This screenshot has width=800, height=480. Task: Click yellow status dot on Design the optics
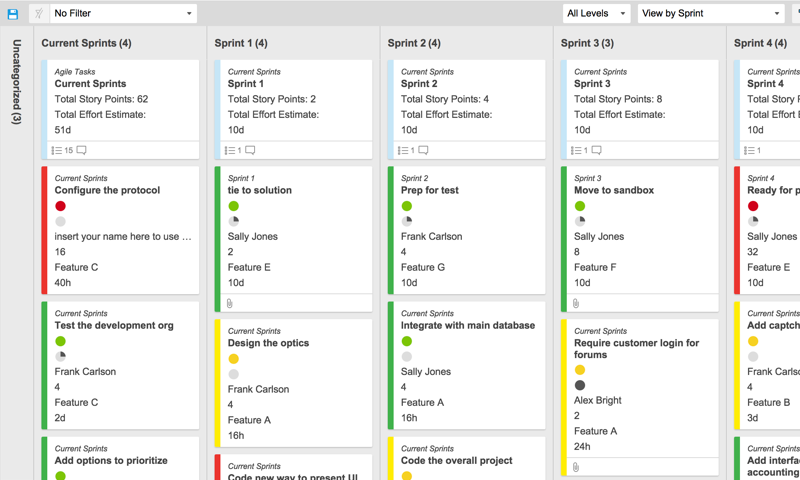(x=234, y=359)
